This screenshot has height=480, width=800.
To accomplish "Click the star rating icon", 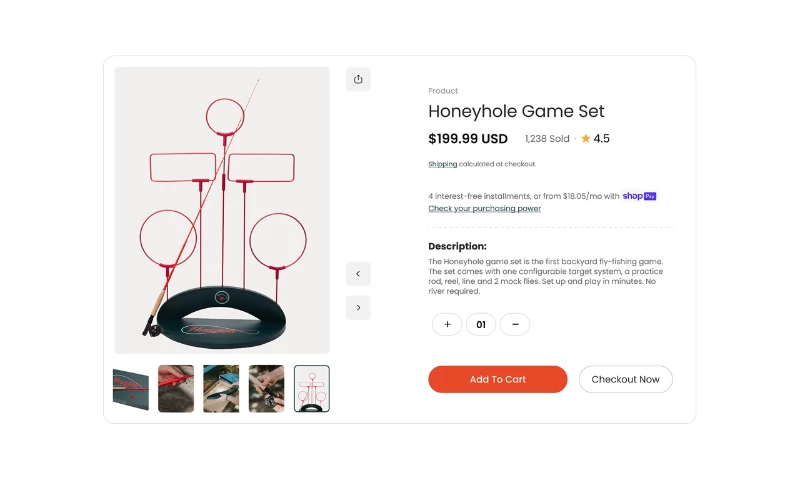I will coord(586,138).
